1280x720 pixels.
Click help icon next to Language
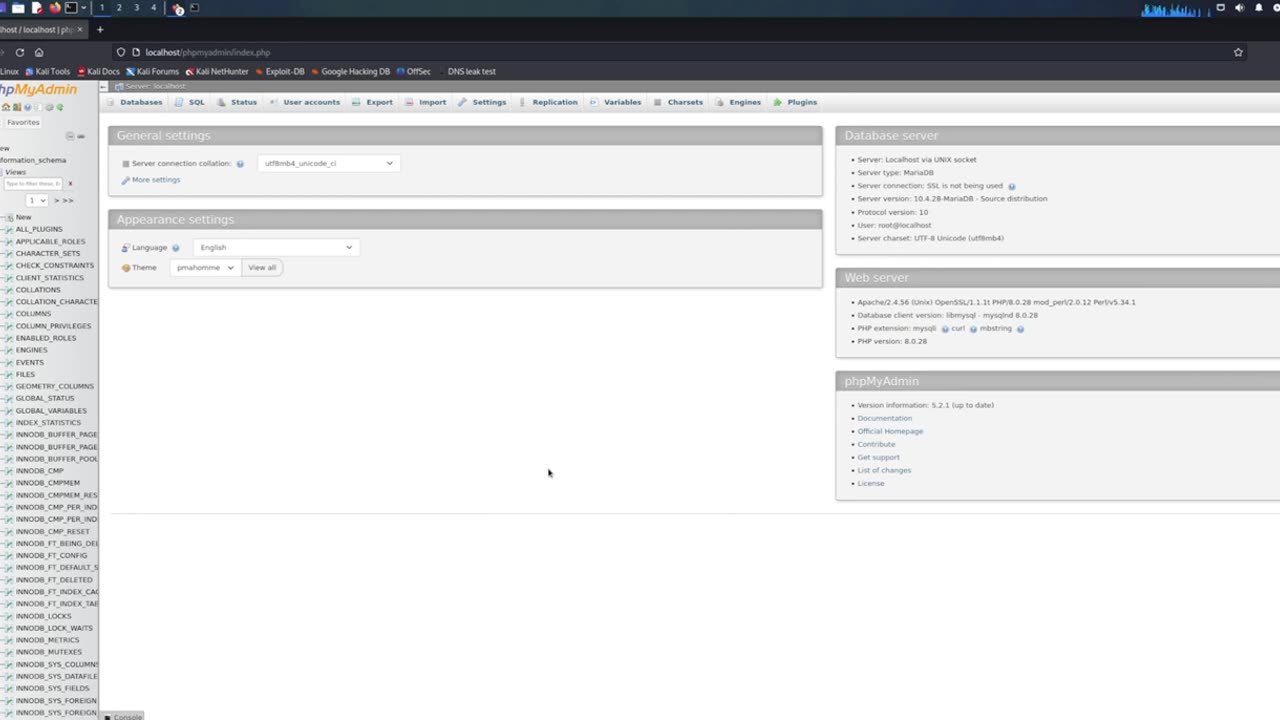(175, 248)
